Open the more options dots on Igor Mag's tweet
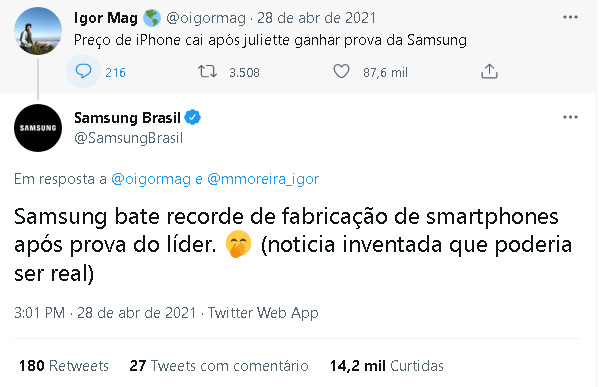 (x=570, y=17)
